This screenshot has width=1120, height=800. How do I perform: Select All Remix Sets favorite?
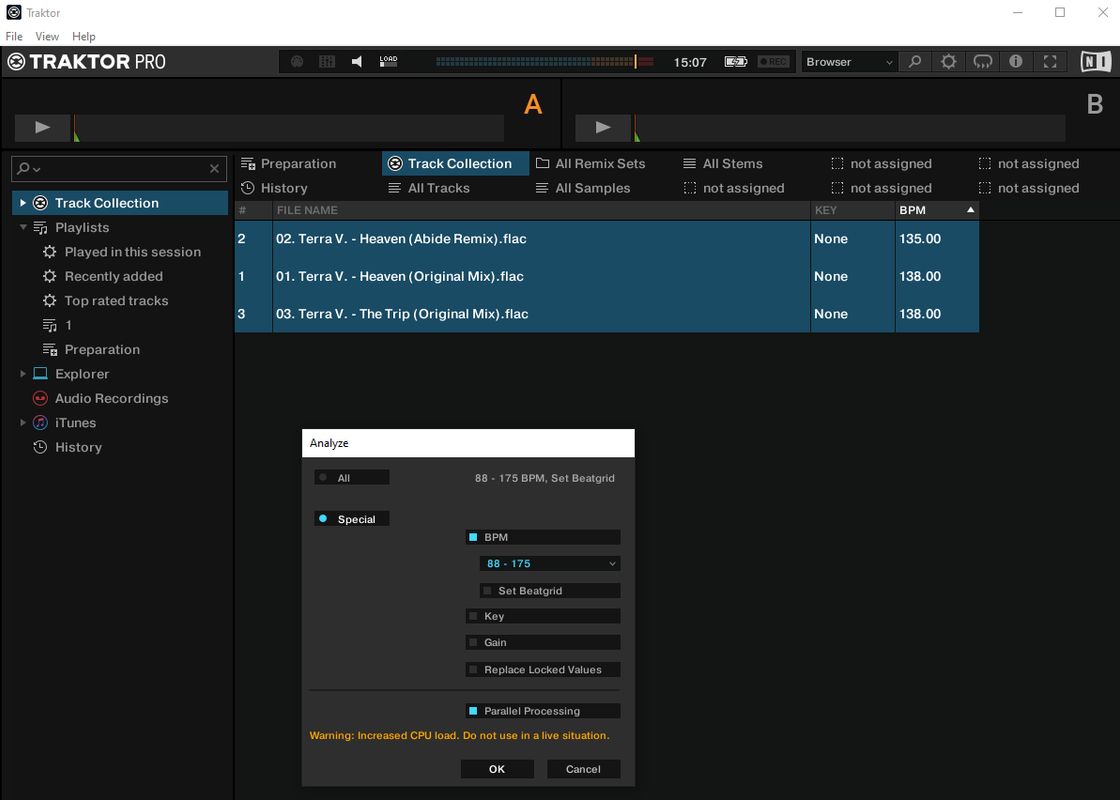[x=591, y=164]
